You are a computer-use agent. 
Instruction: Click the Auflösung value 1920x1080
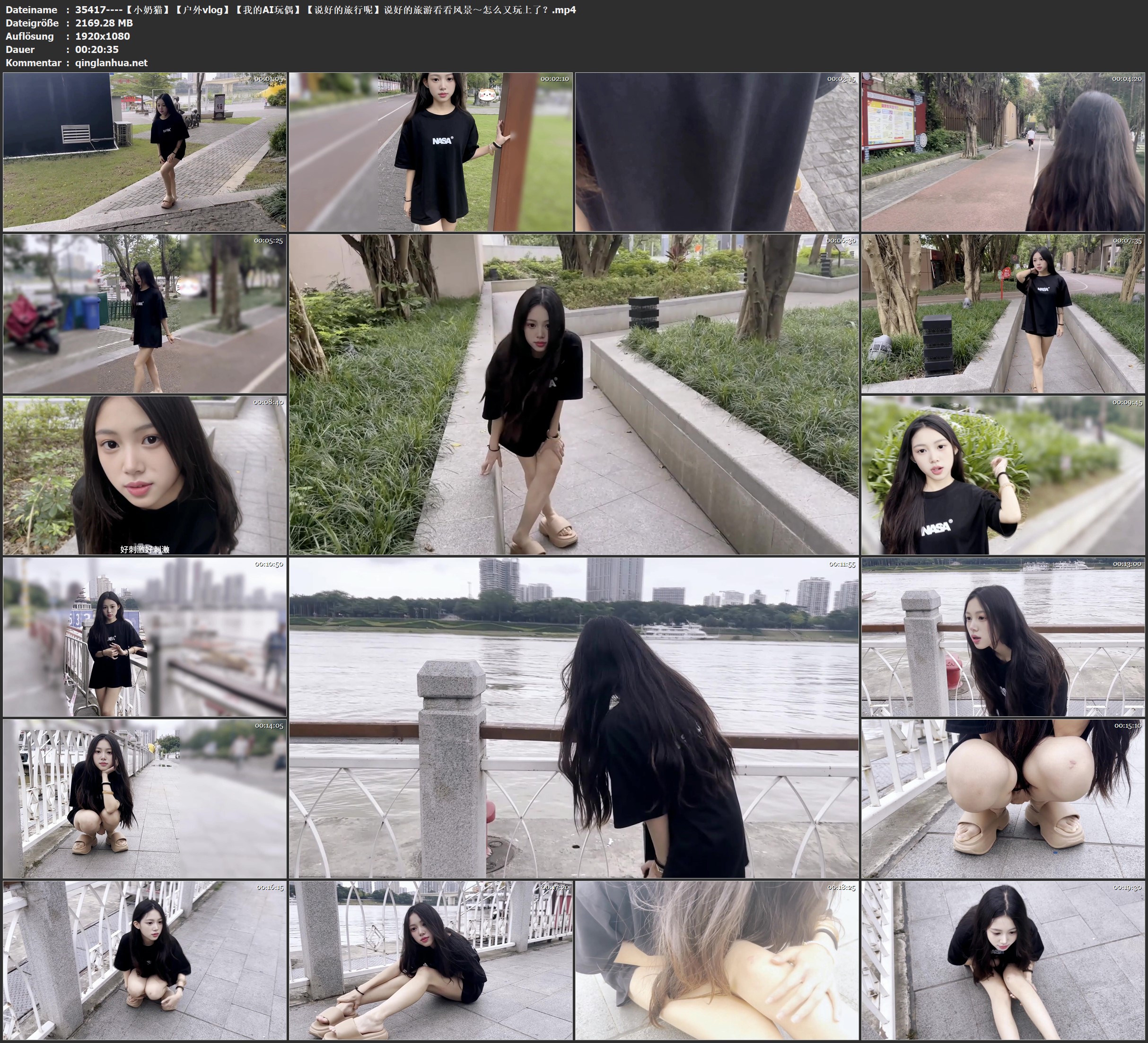103,36
